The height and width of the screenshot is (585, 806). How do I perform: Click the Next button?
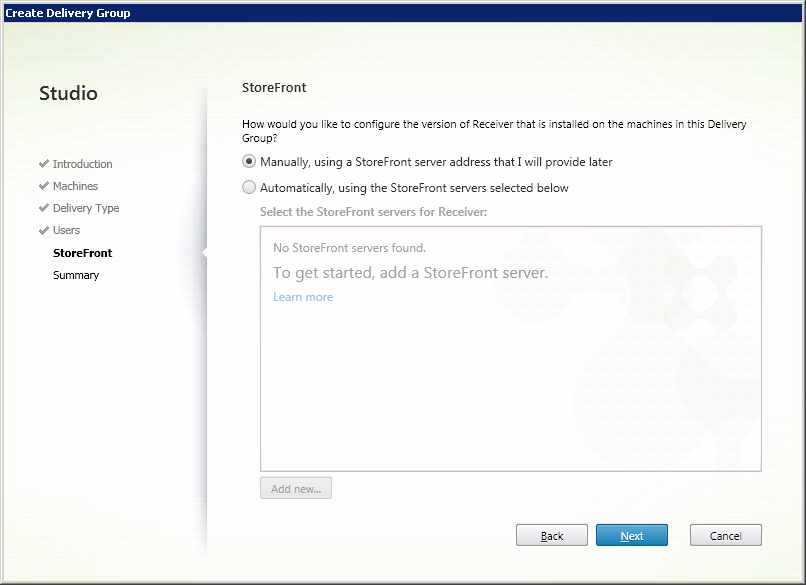(632, 535)
